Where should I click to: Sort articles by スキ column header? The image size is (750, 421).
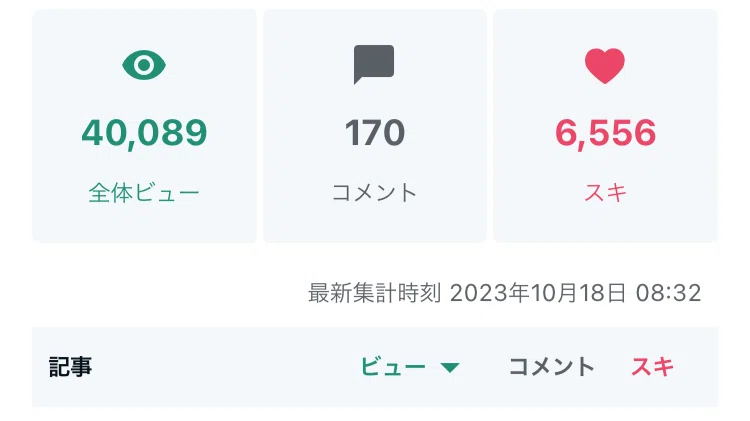click(652, 367)
